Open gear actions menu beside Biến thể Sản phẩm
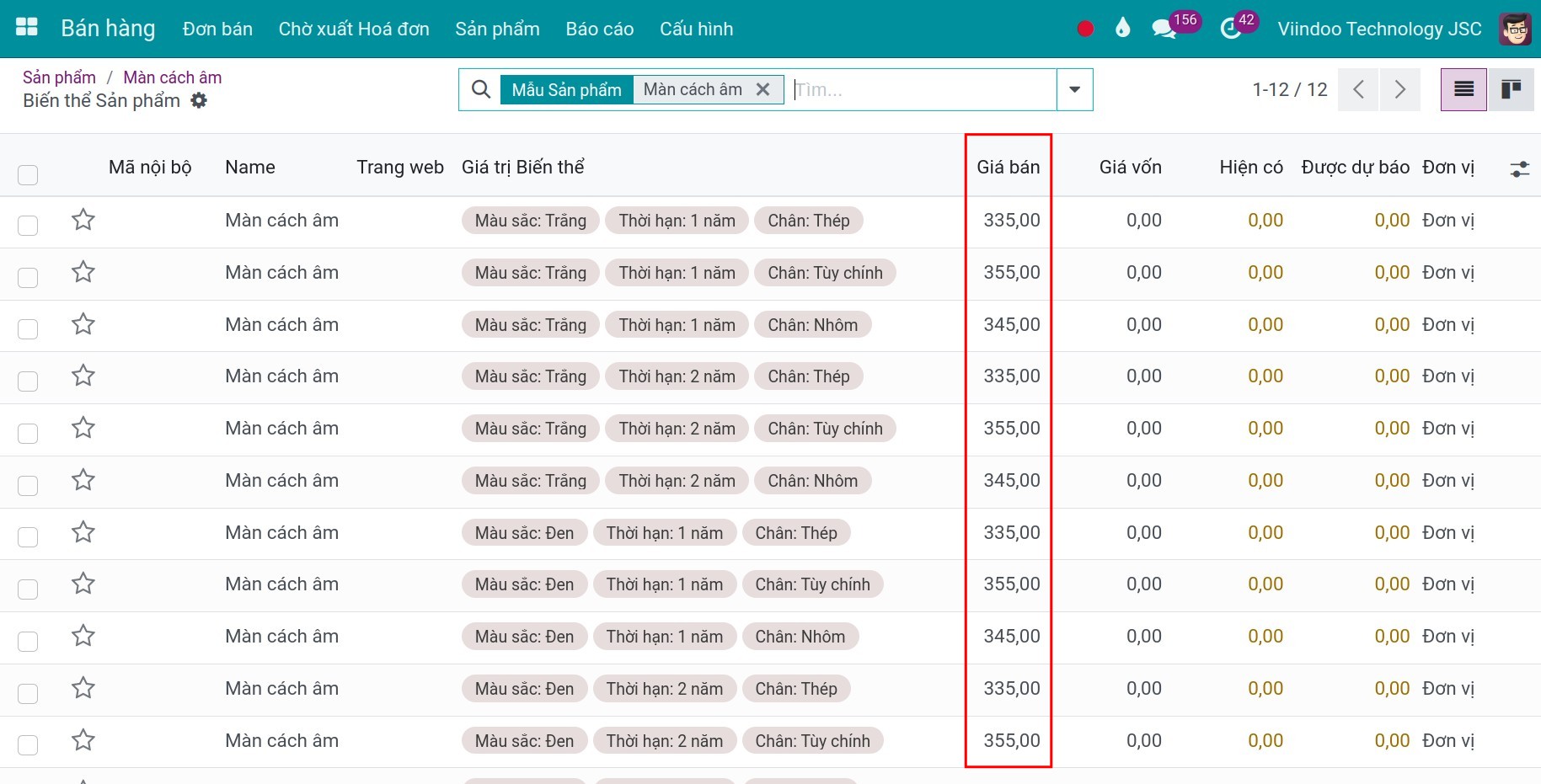The width and height of the screenshot is (1541, 784). (199, 100)
